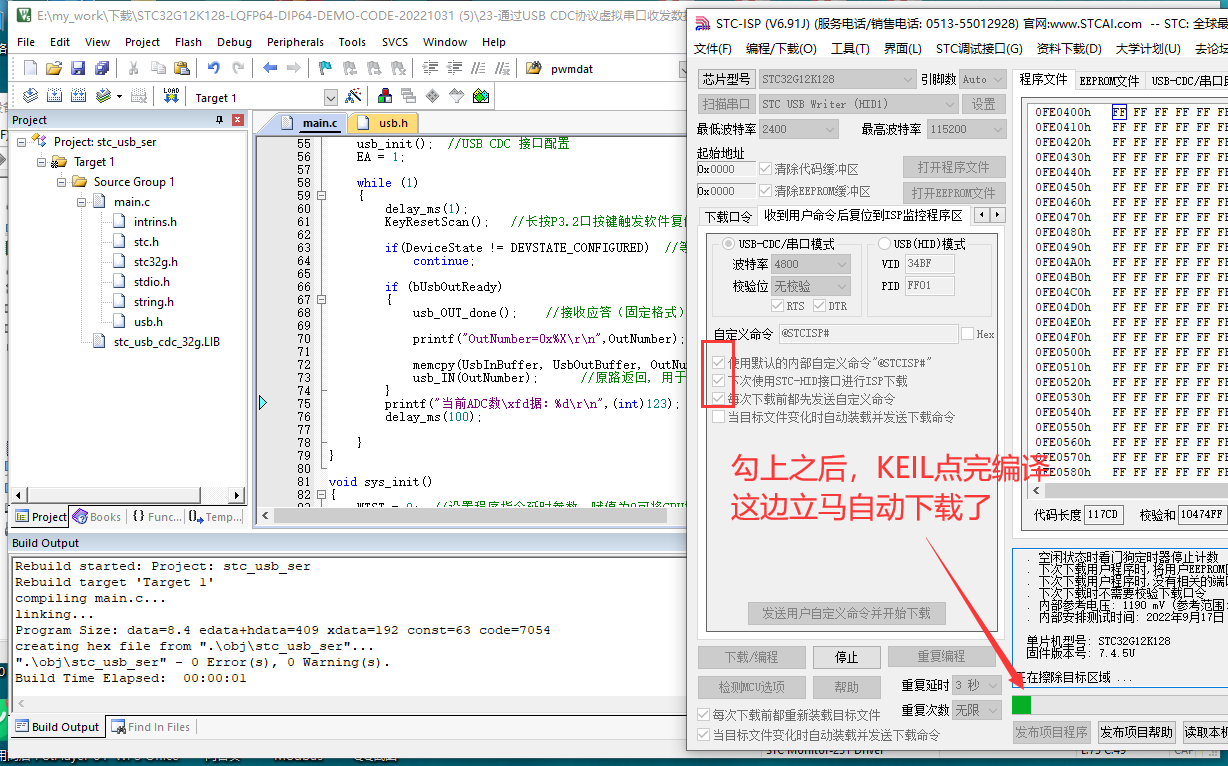Open the Target 1 dropdown

331,98
